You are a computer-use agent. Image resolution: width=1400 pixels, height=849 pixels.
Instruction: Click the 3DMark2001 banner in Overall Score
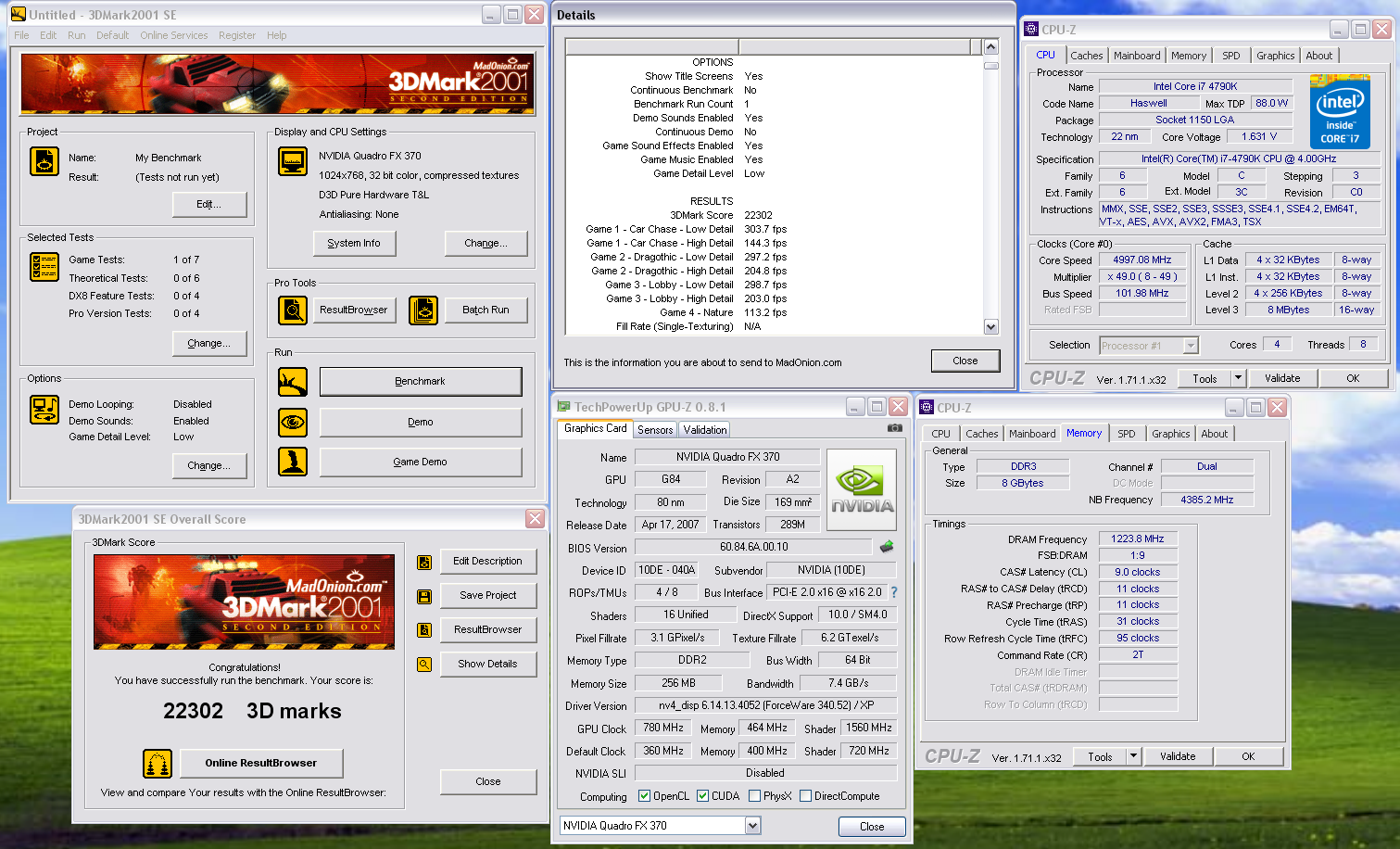coord(245,602)
